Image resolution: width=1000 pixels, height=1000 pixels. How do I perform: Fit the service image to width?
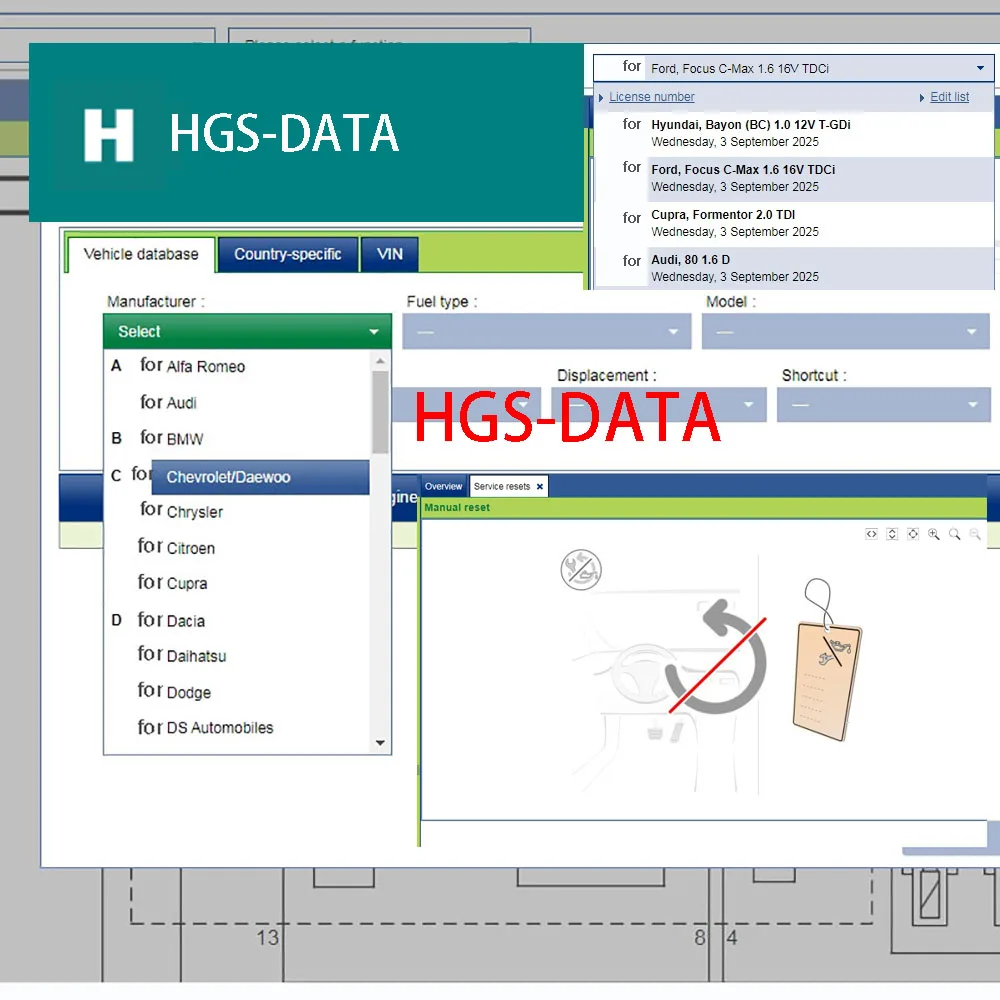coord(871,534)
